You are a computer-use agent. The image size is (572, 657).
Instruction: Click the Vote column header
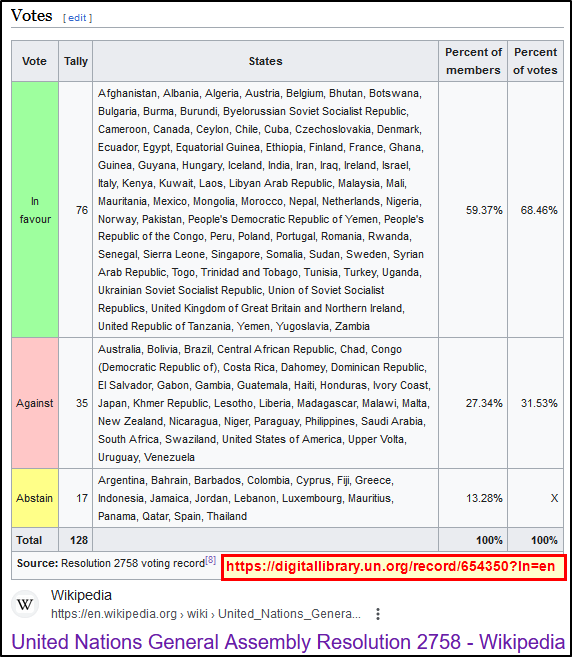coord(34,61)
